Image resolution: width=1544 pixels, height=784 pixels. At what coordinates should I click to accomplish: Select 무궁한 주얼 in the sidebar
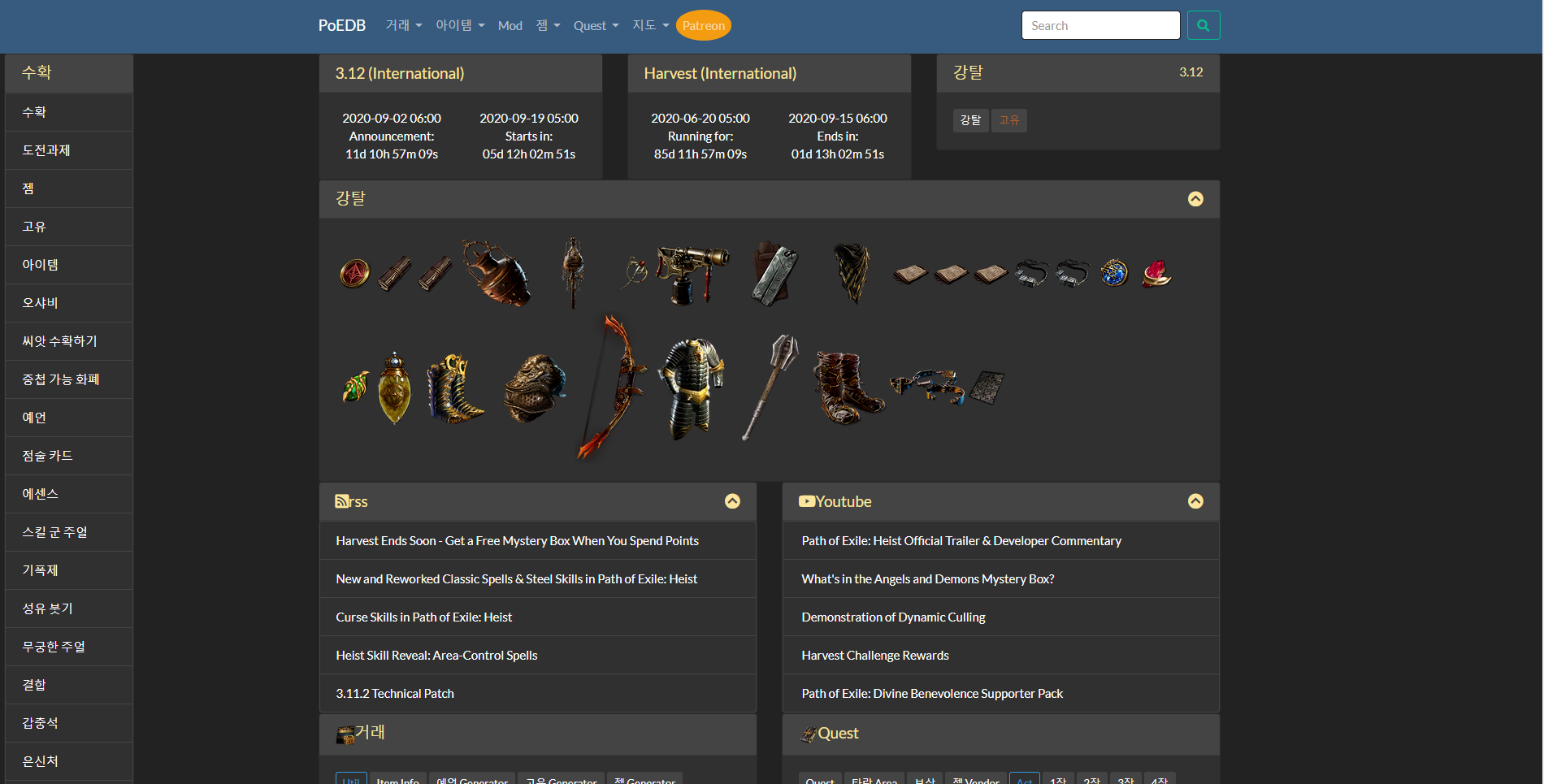[69, 647]
